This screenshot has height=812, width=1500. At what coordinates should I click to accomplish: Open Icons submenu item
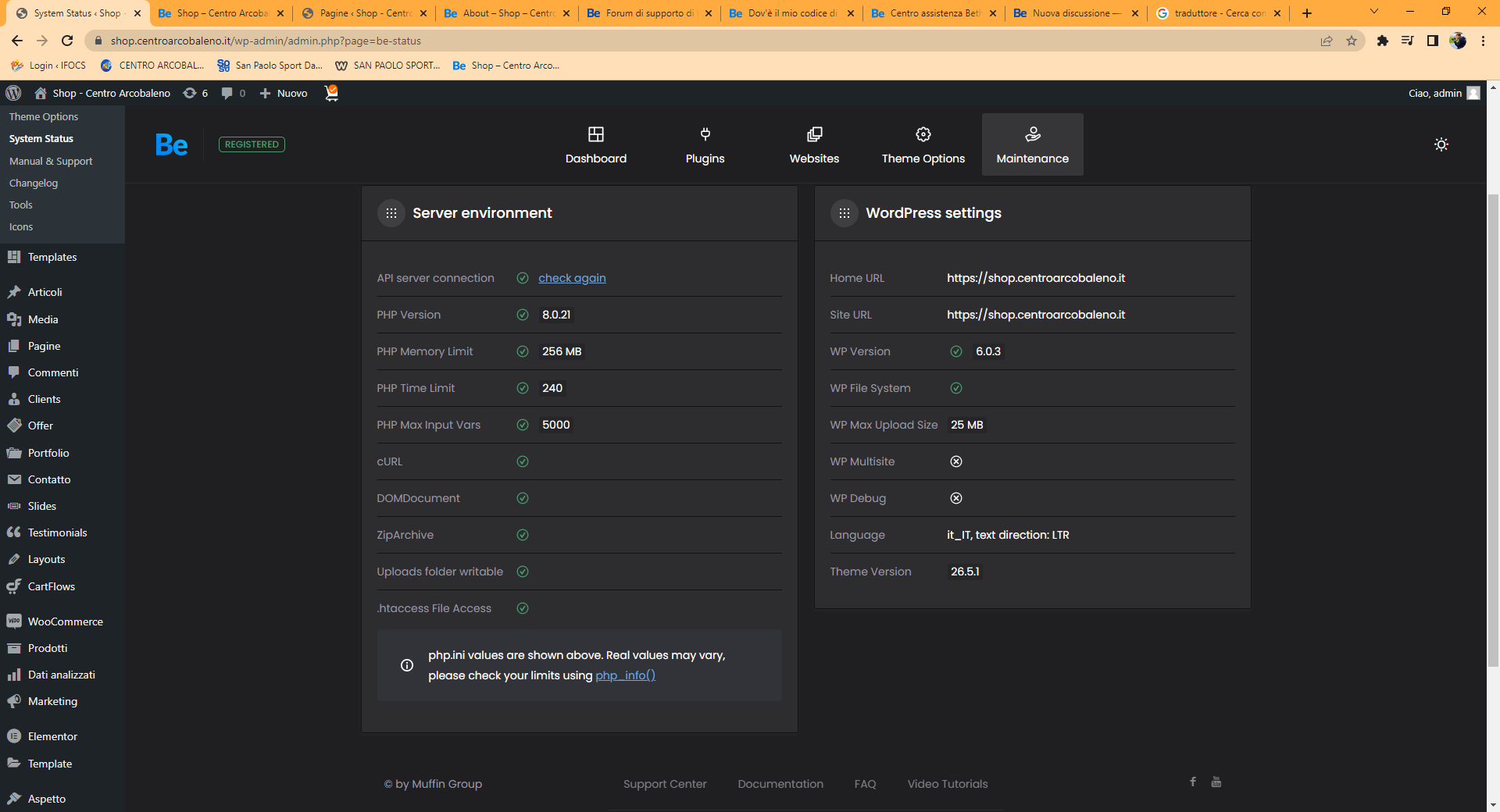click(21, 226)
